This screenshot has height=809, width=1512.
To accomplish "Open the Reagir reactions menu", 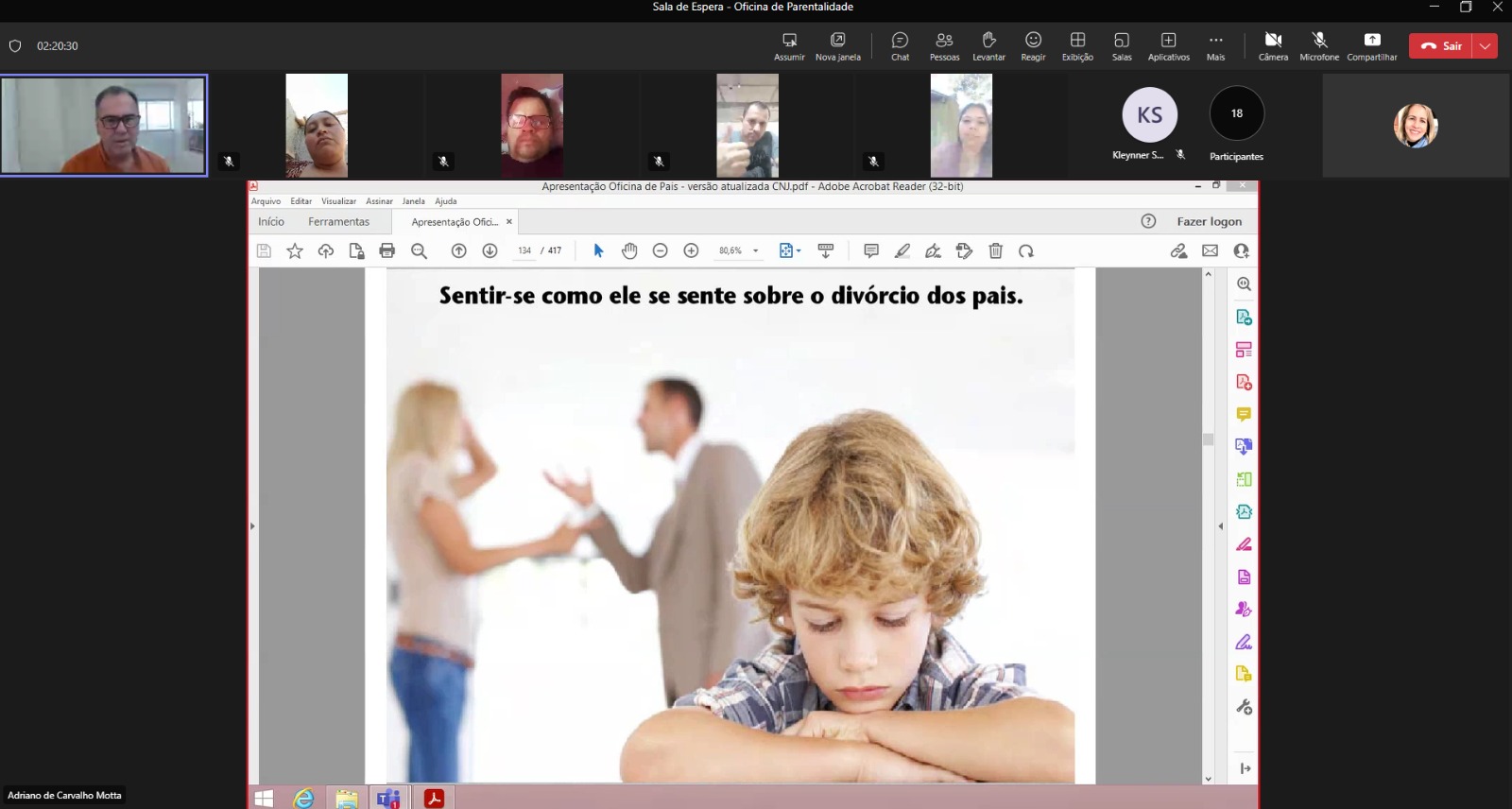I will 1033,45.
